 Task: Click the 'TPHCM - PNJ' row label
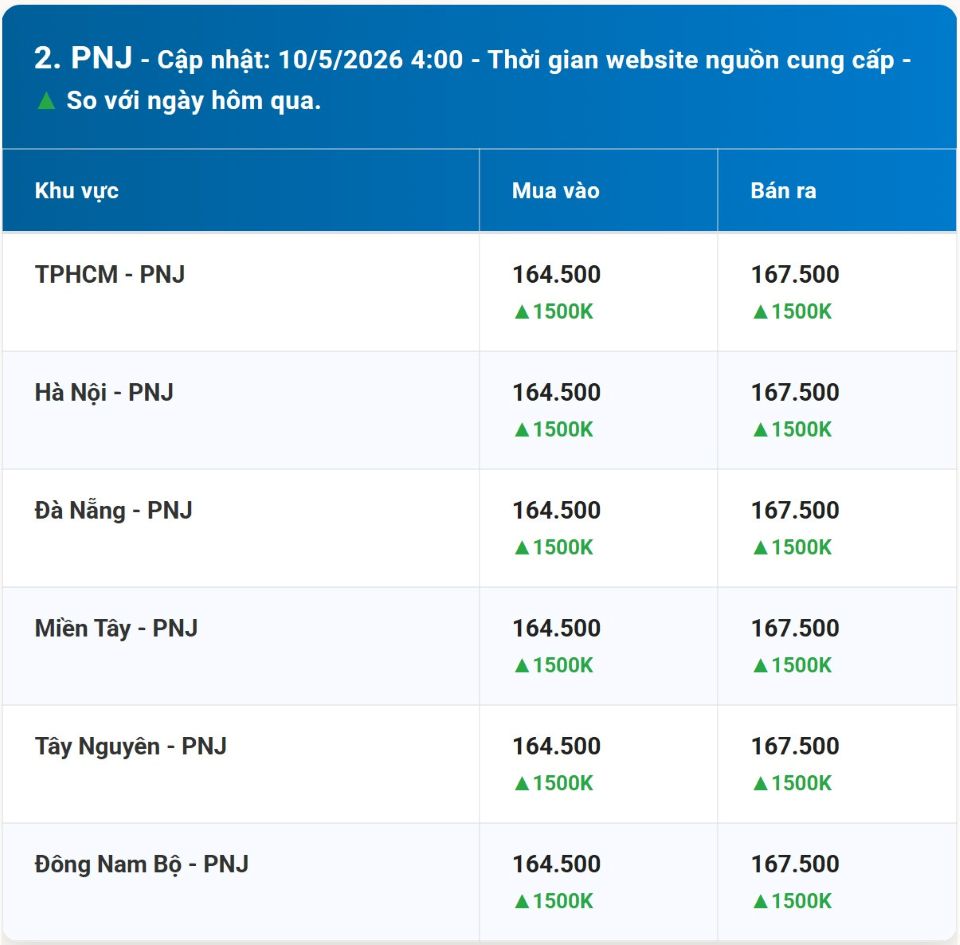pos(110,274)
